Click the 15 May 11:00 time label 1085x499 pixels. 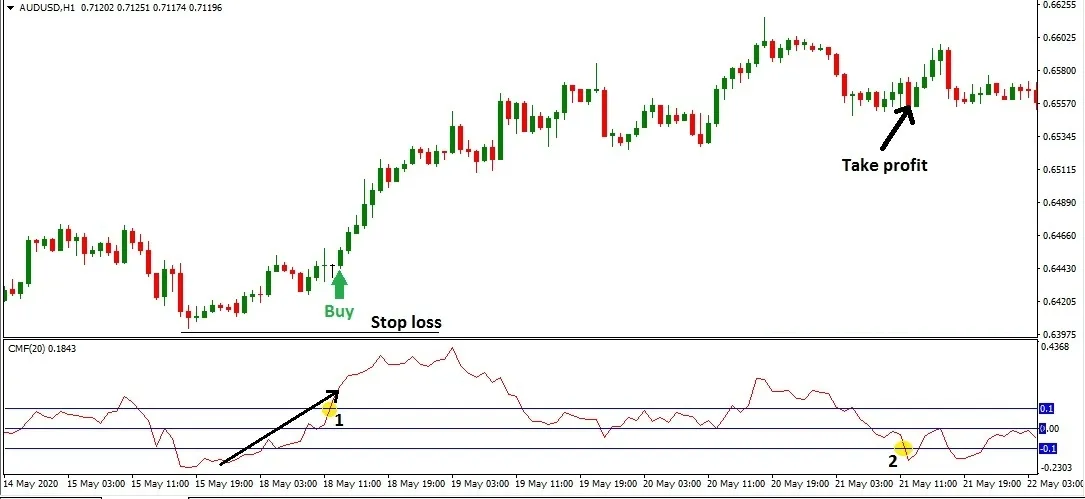click(x=160, y=482)
